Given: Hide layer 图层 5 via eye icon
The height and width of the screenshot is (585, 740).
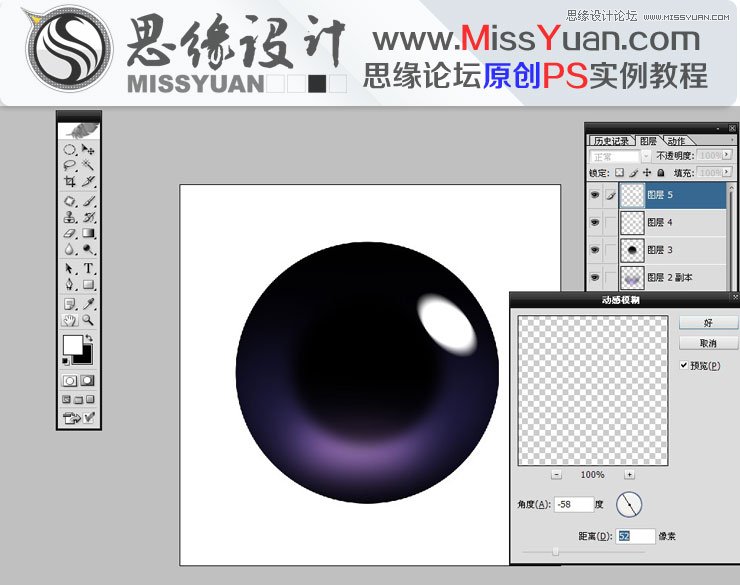Looking at the screenshot, I should tap(595, 194).
